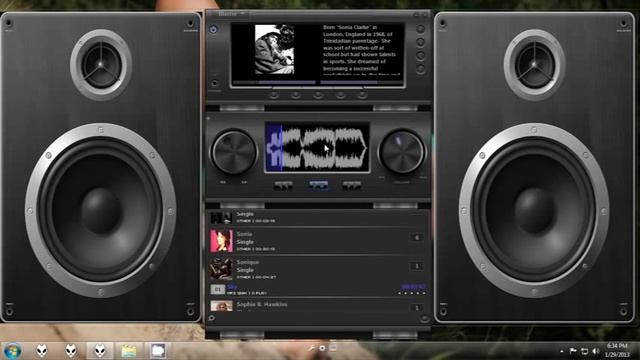Seek within the waveform seekbar
This screenshot has width=640, height=360.
click(x=318, y=147)
